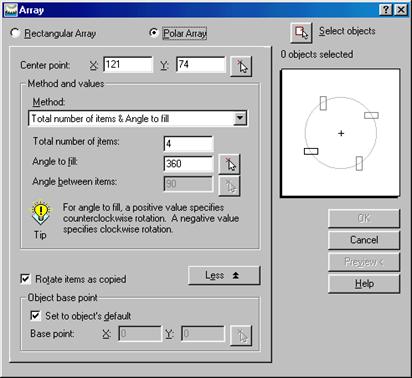Image resolution: width=412 pixels, height=378 pixels.
Task: Click the Method combo box text field
Action: point(132,118)
